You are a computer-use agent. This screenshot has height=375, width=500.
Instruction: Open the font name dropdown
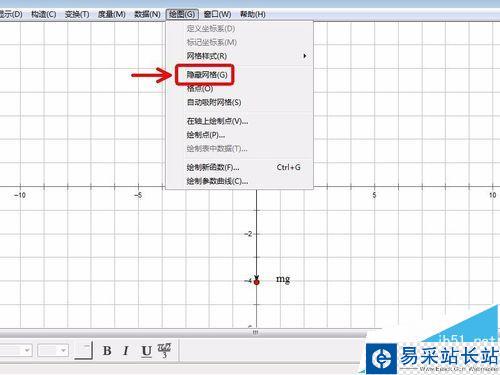pyautogui.click(x=16, y=350)
